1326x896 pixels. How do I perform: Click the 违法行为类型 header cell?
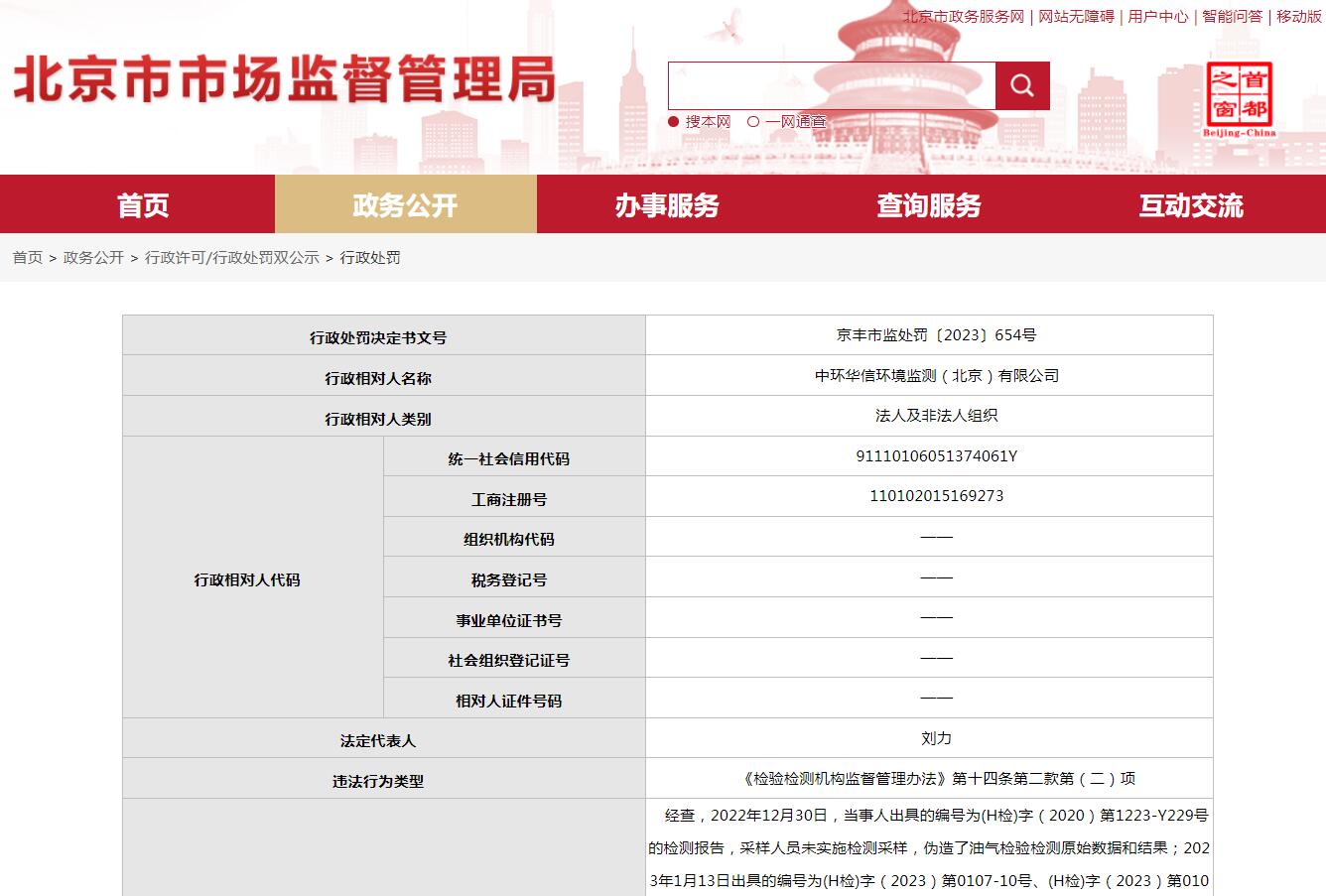384,780
